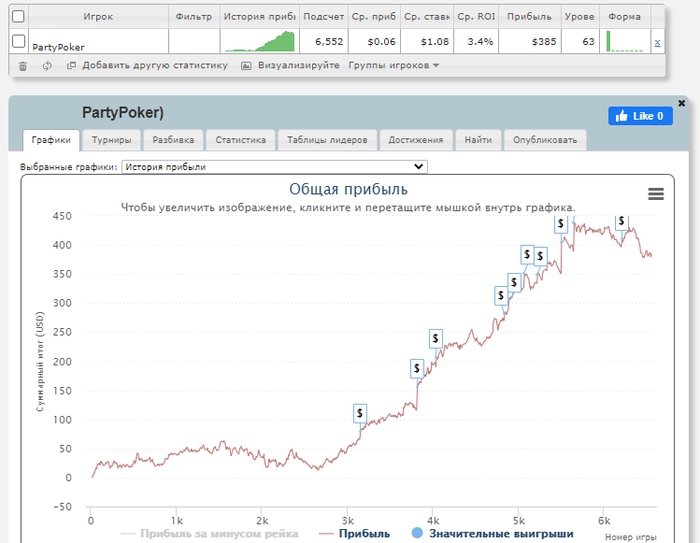Close the PartyPoker stats panel
This screenshot has height=543, width=700.
682,103
